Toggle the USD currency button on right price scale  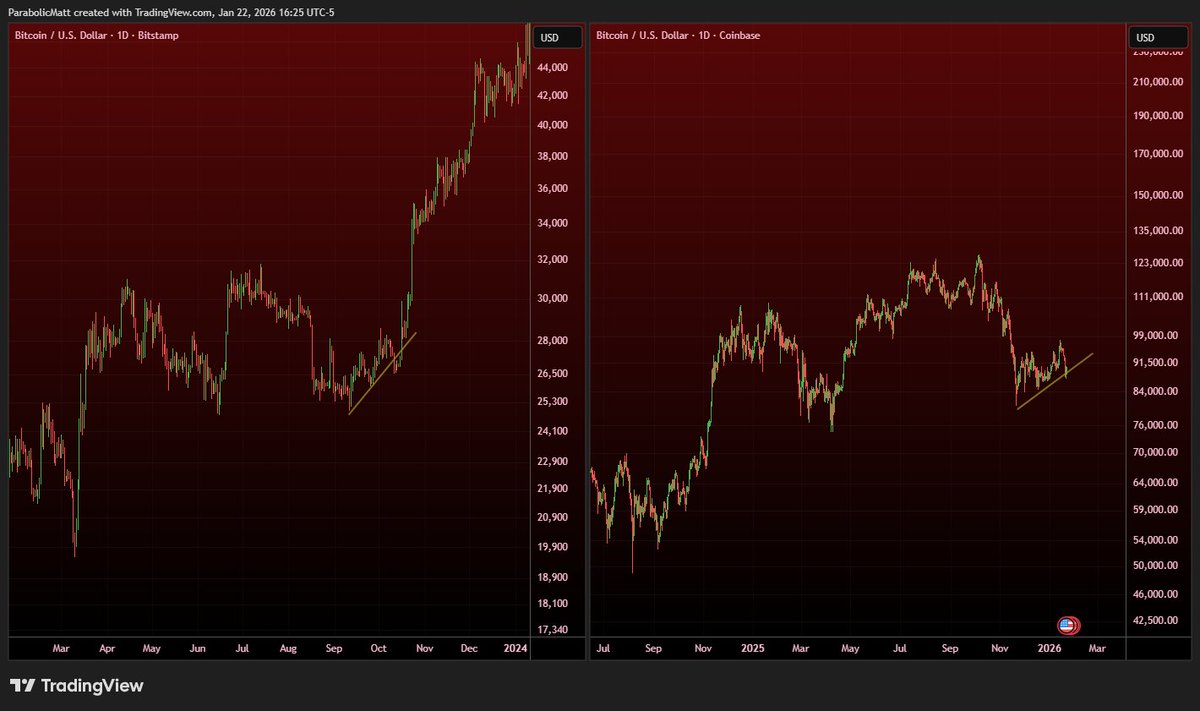1159,37
